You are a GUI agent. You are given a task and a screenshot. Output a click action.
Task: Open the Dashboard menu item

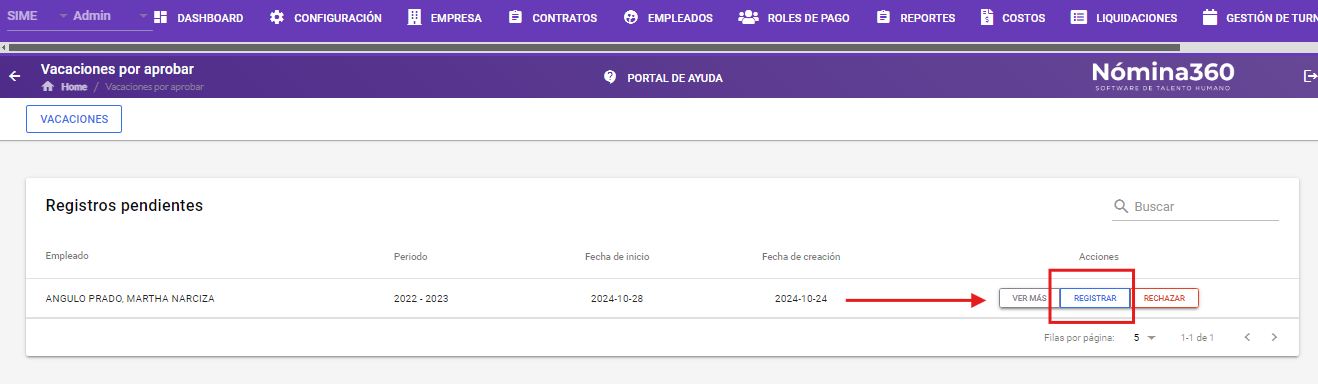199,17
